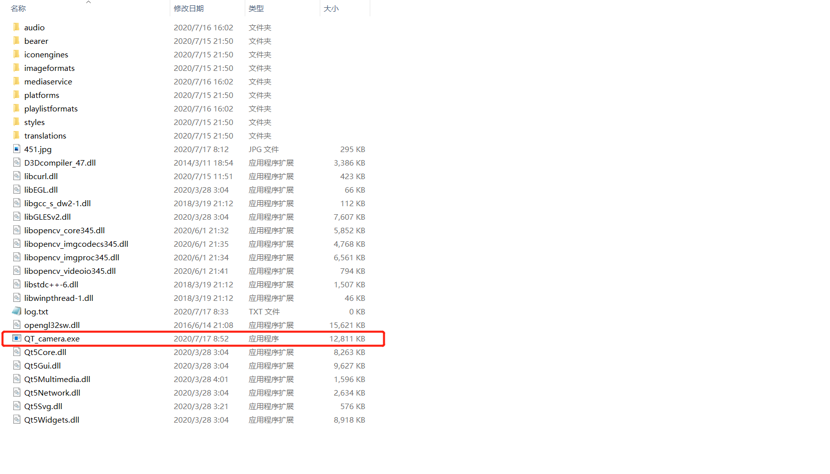This screenshot has height=474, width=830.
Task: Click the opengl32sw.dll file icon
Action: 16,325
